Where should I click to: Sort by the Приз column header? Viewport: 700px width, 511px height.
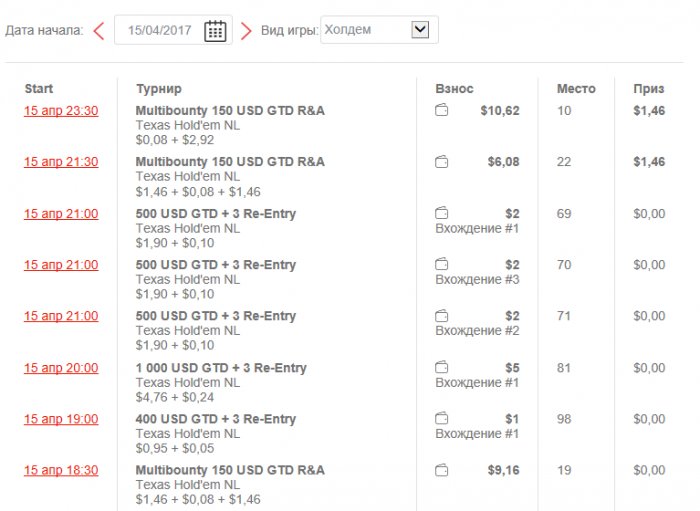pyautogui.click(x=648, y=89)
